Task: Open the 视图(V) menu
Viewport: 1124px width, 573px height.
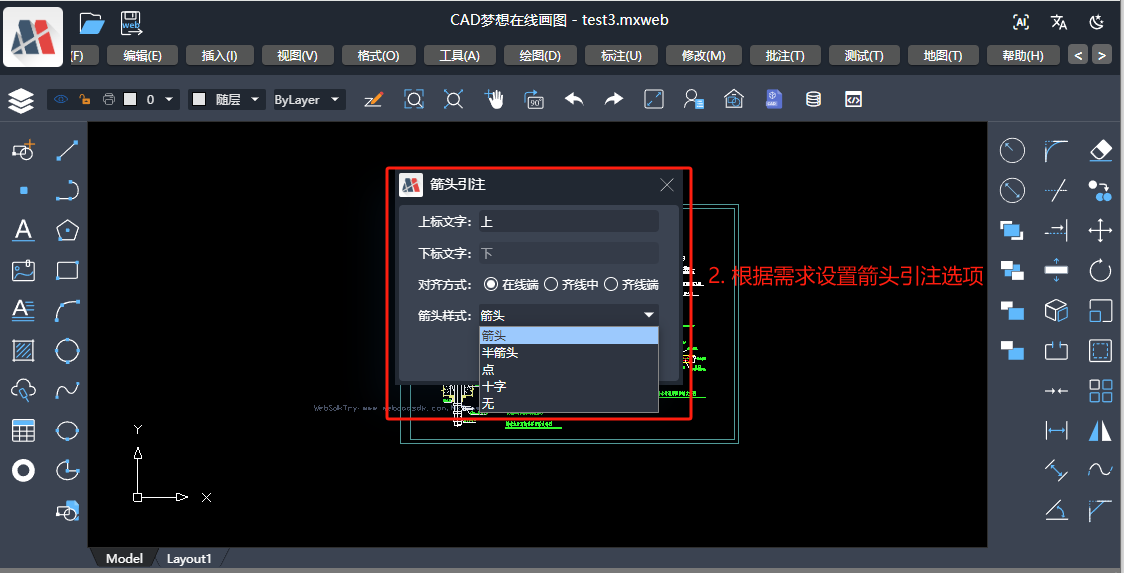Action: [297, 56]
